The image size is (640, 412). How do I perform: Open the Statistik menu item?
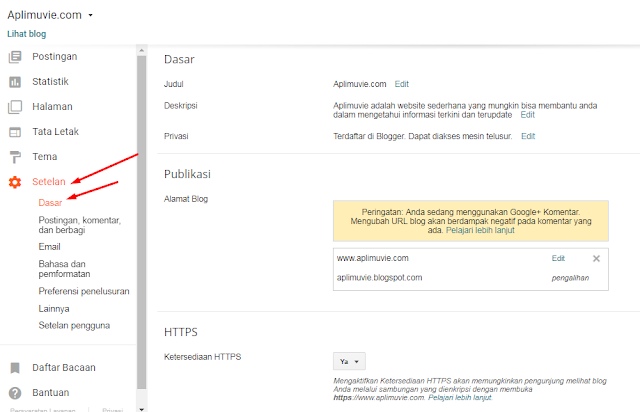(x=51, y=81)
